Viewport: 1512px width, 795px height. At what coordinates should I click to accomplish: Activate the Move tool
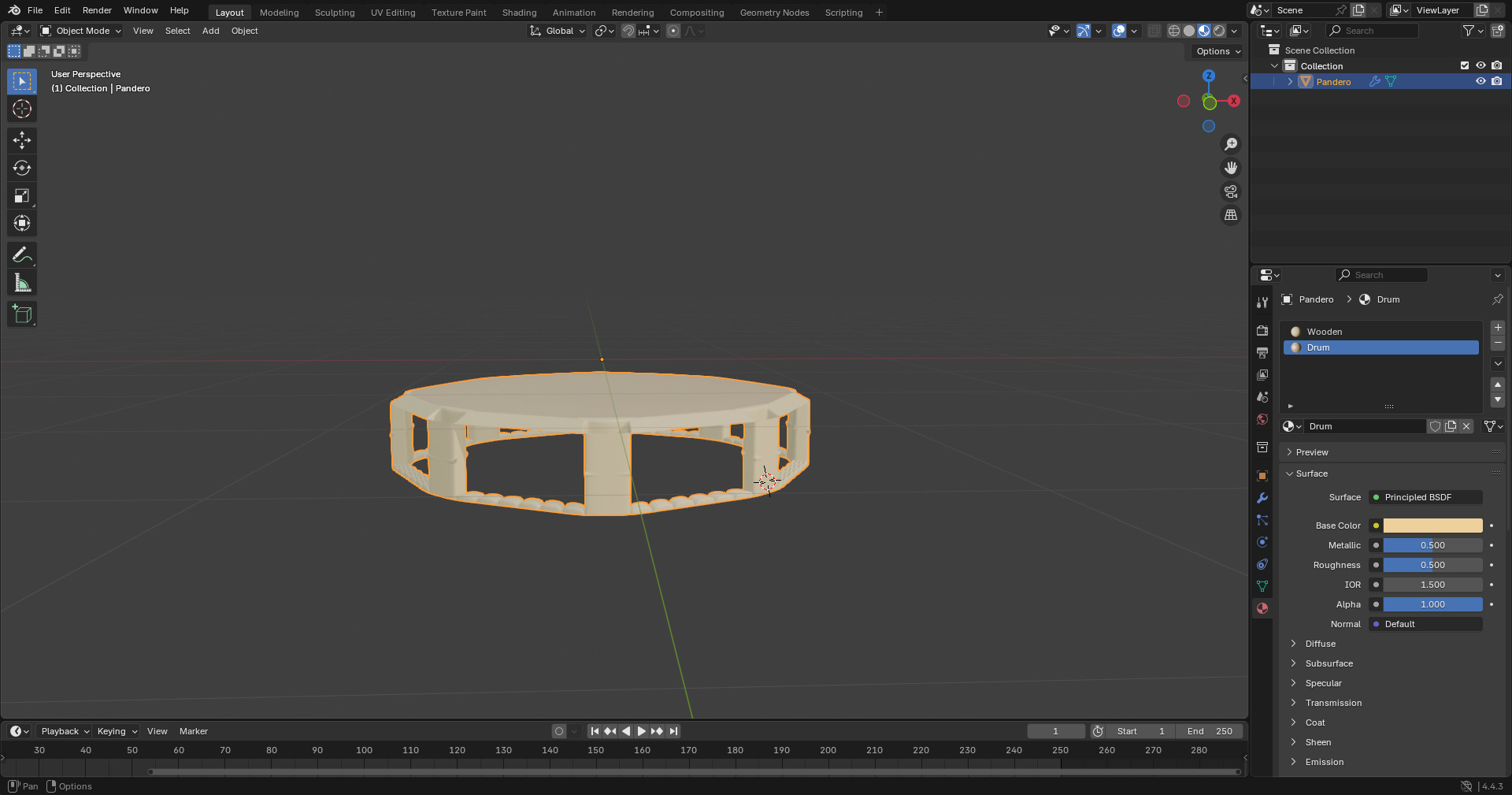pyautogui.click(x=22, y=140)
